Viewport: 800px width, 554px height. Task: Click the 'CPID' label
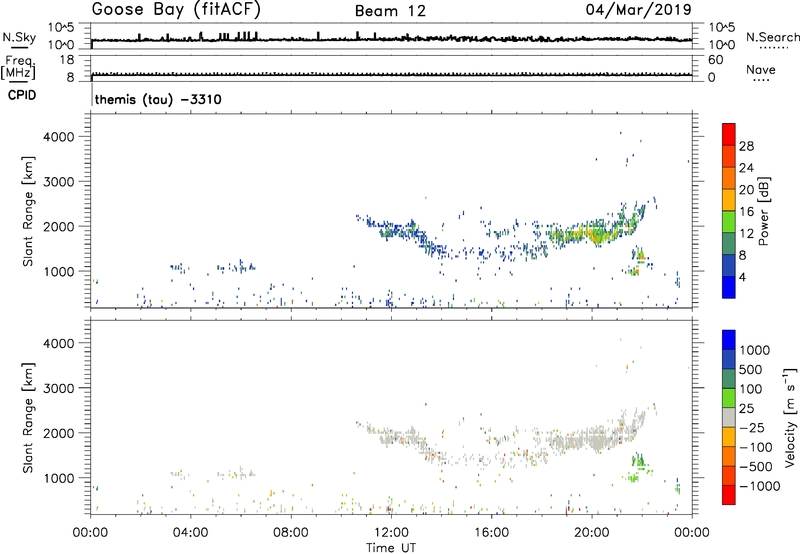tap(22, 95)
